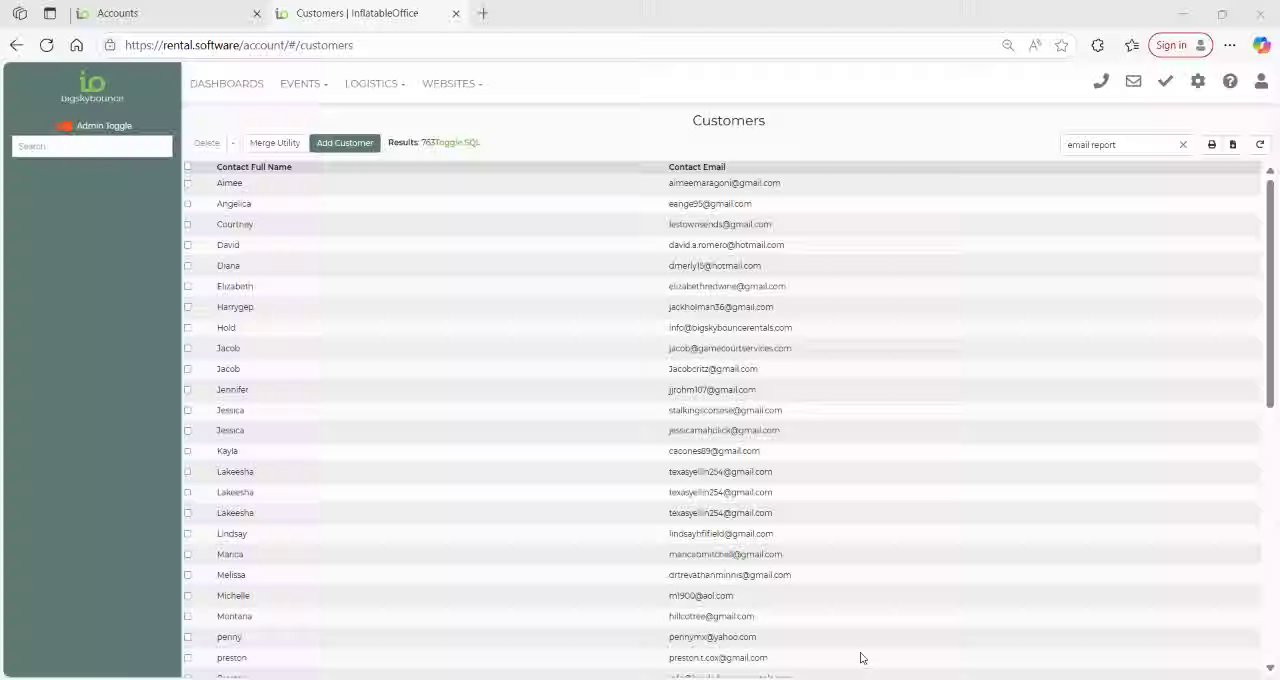The image size is (1280, 680).
Task: Print the customer list with printer icon
Action: 1211,145
